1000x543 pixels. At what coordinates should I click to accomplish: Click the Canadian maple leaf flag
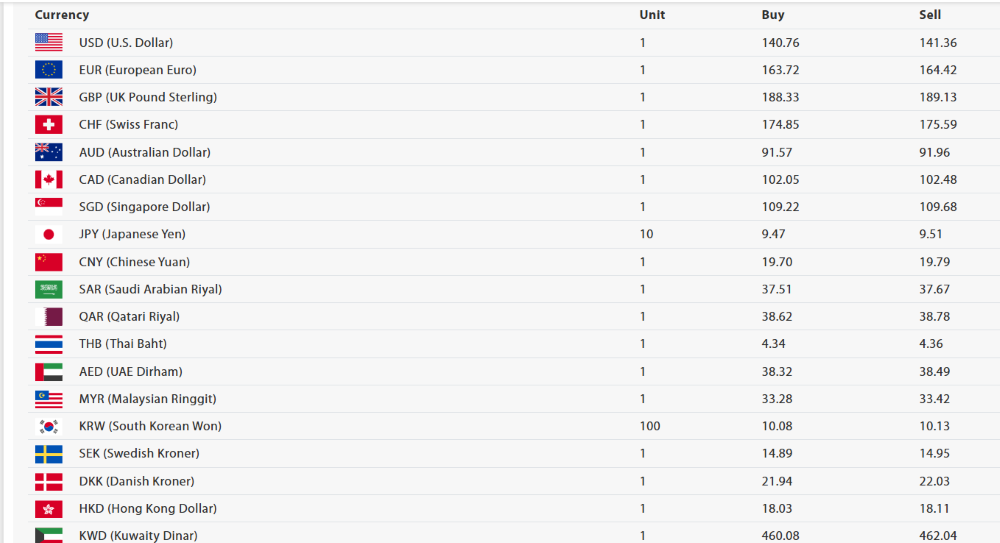[48, 179]
